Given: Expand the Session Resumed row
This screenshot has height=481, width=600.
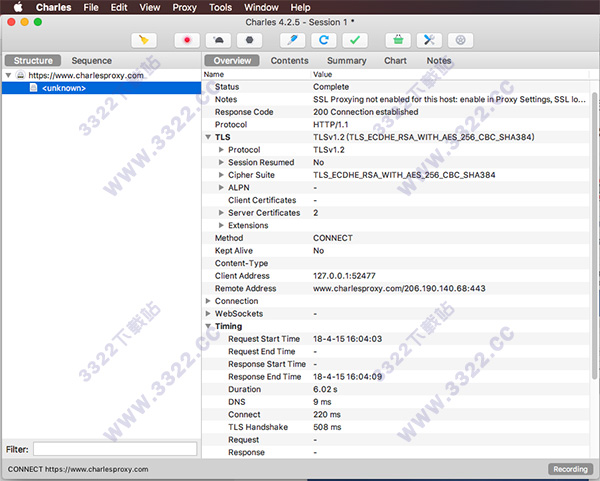Looking at the screenshot, I should [221, 162].
